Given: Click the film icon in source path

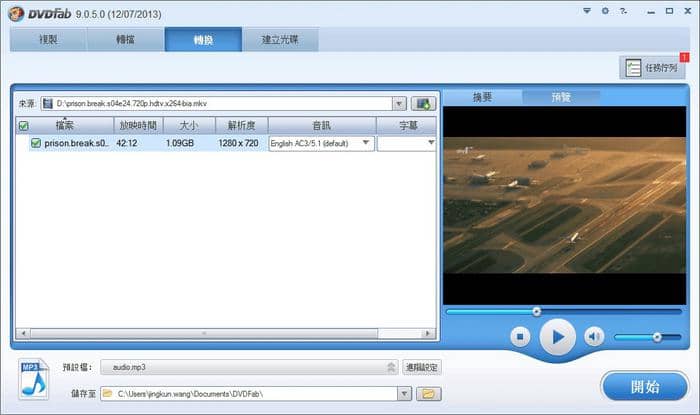Looking at the screenshot, I should point(48,104).
